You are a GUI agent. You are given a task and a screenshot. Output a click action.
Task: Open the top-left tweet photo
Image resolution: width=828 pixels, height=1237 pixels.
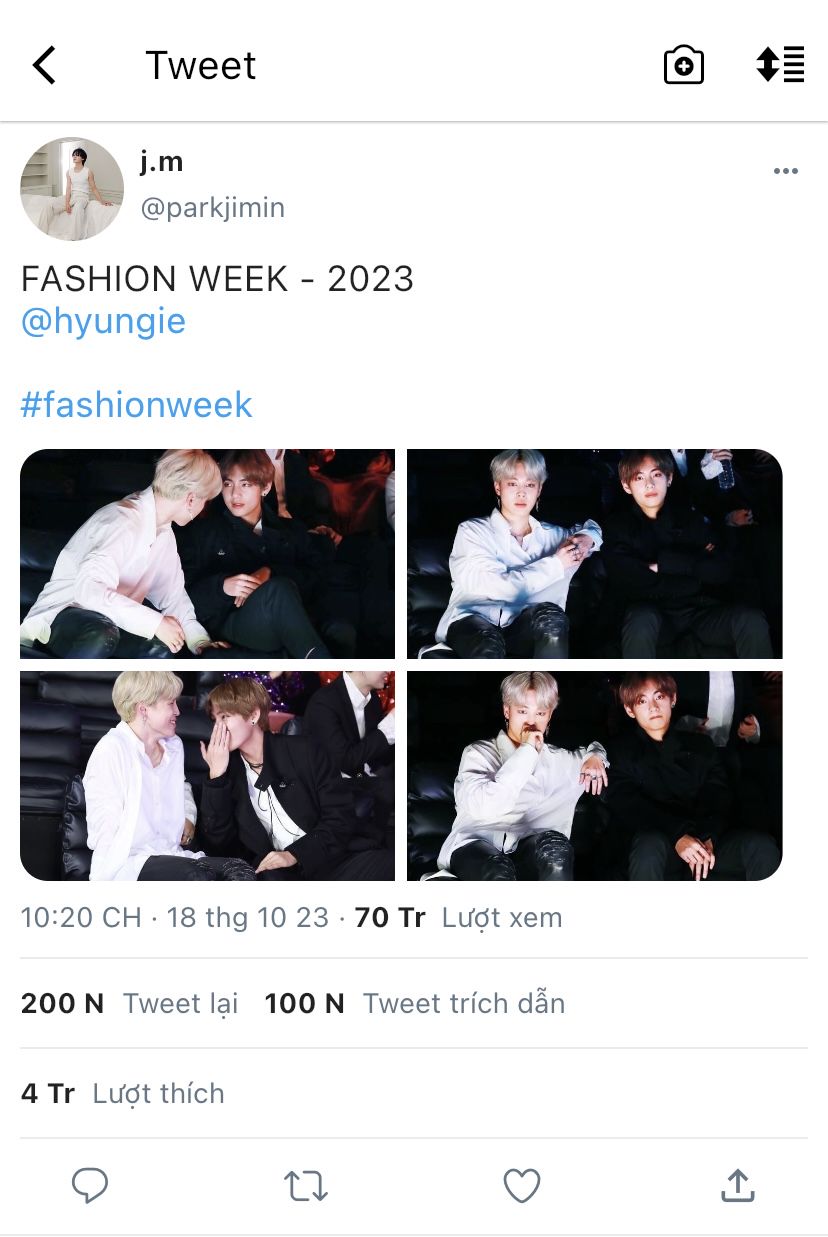208,554
